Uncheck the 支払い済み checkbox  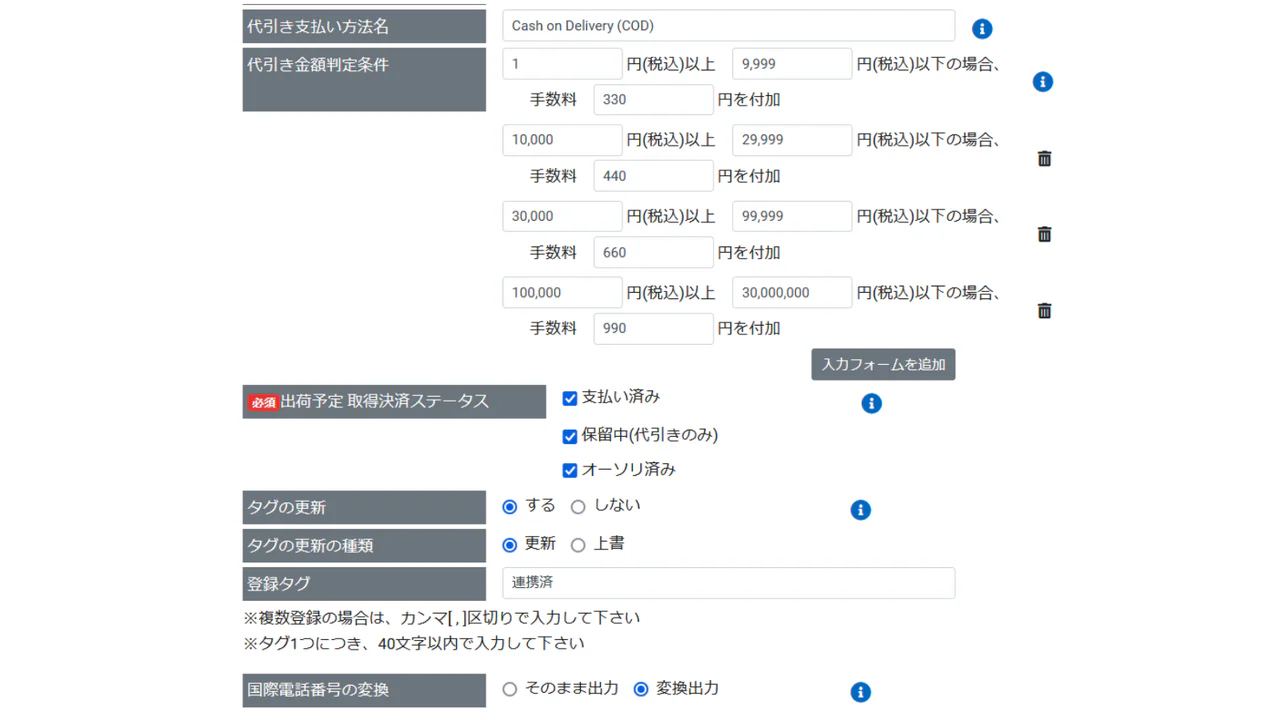click(570, 398)
